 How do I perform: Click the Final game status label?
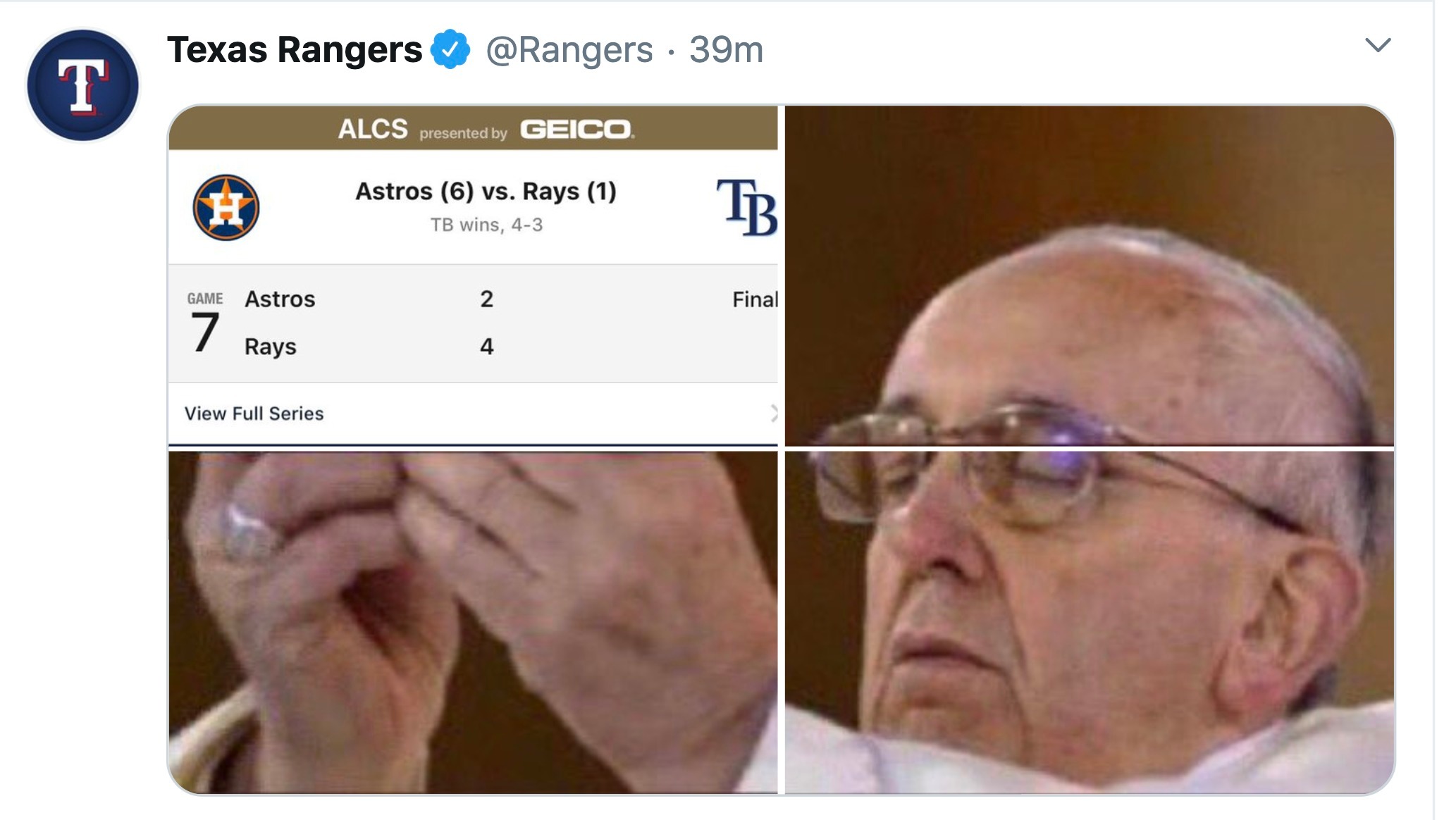tap(754, 299)
